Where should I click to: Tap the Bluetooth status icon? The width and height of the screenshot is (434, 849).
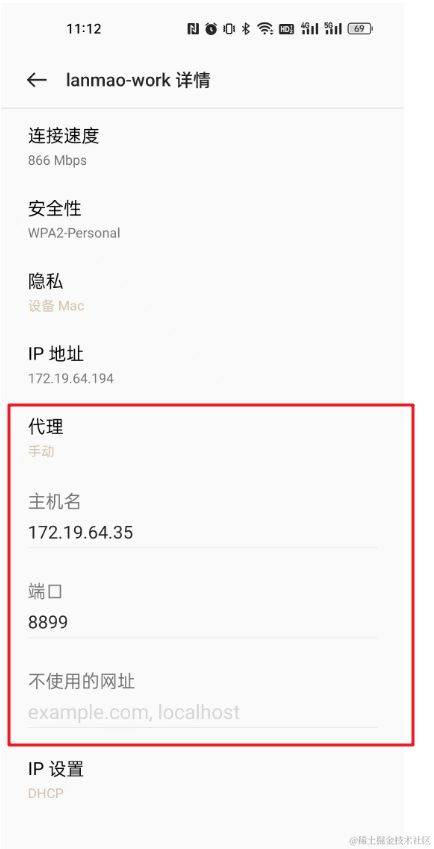246,29
